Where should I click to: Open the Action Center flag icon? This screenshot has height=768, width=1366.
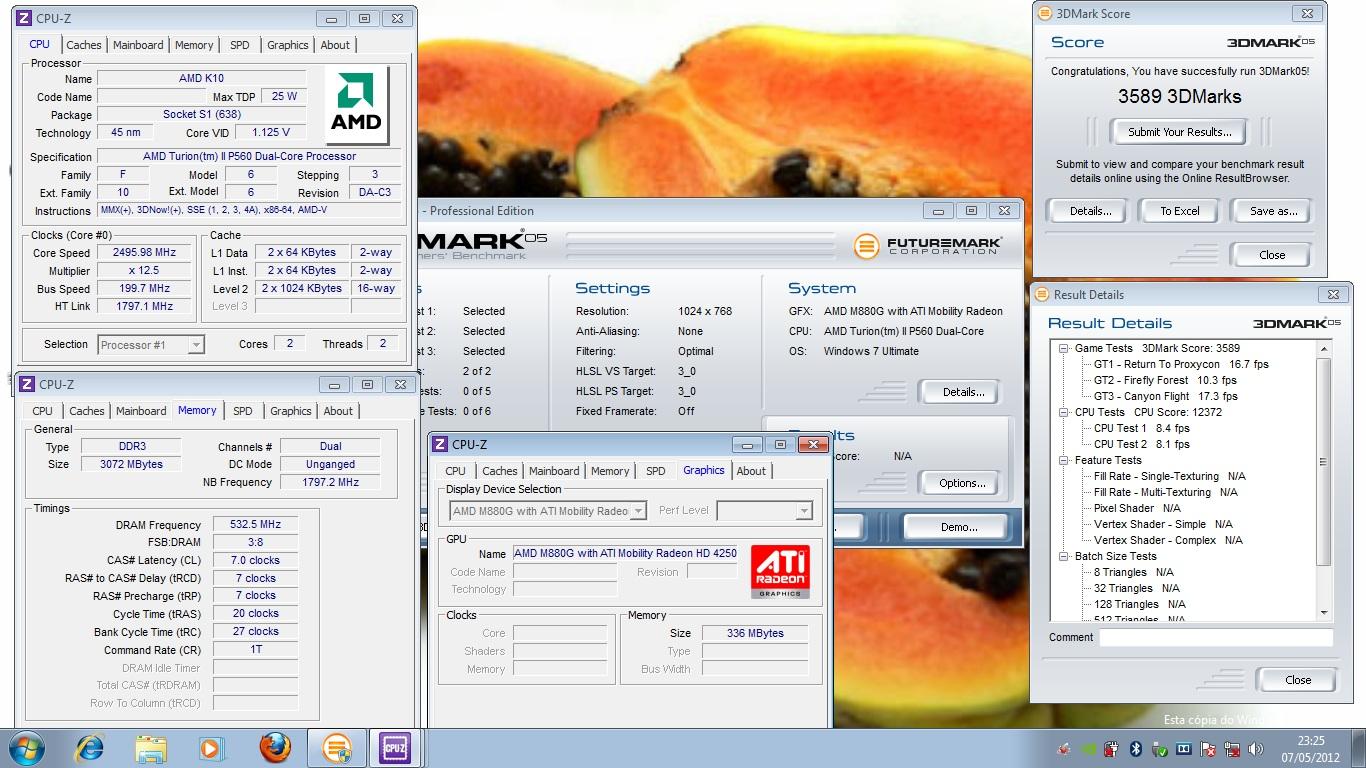pyautogui.click(x=1208, y=748)
